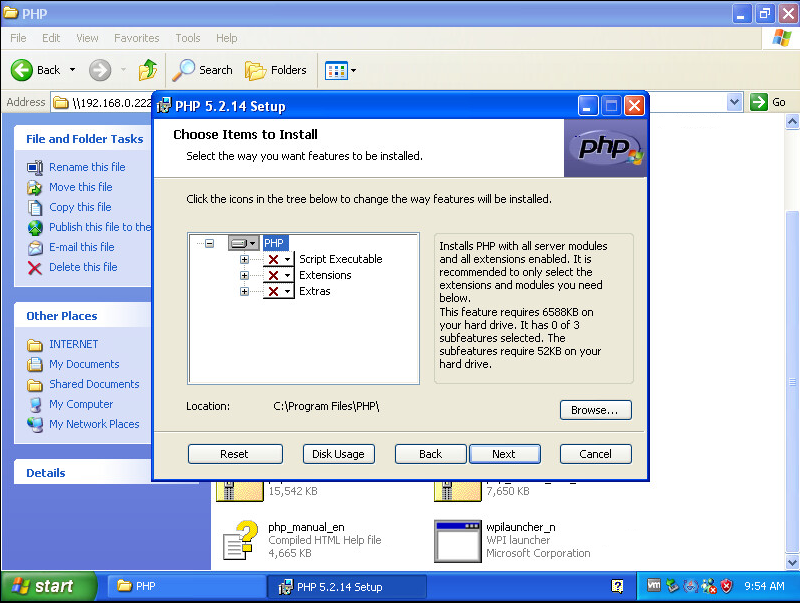Select the PHP label in feature tree
This screenshot has width=800, height=603.
pyautogui.click(x=274, y=243)
